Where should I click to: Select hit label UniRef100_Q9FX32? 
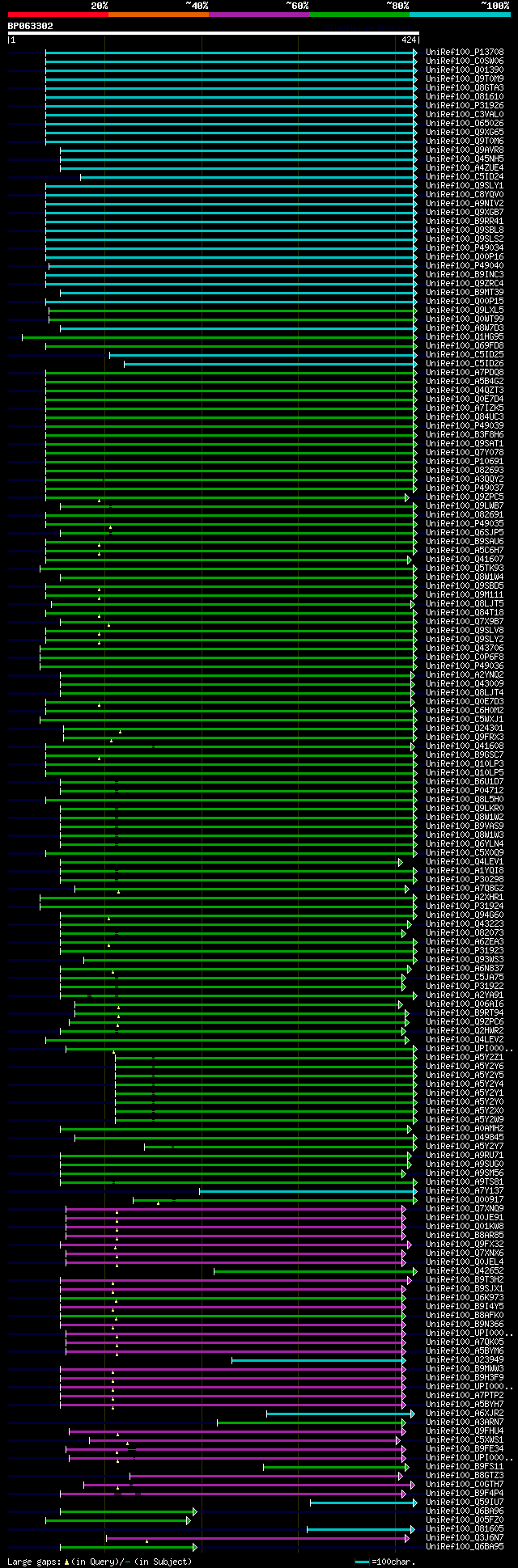tap(465, 1245)
